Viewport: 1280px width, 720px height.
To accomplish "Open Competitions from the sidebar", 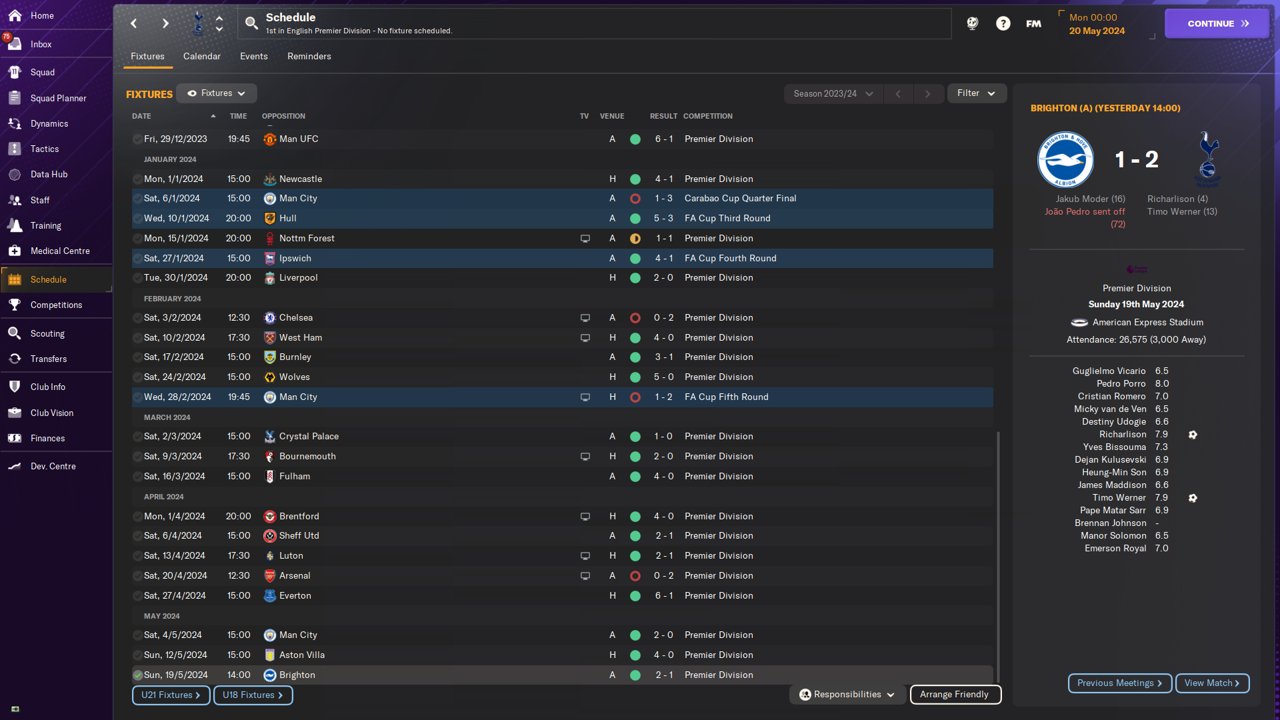I will tap(56, 305).
